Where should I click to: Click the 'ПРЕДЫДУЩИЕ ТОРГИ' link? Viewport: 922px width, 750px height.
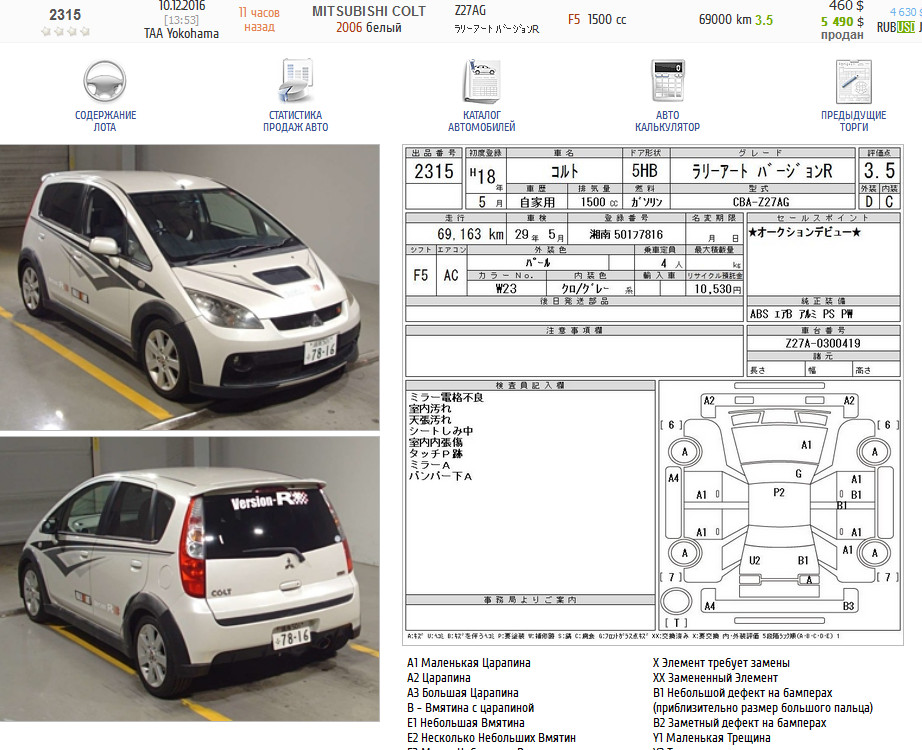pyautogui.click(x=854, y=121)
